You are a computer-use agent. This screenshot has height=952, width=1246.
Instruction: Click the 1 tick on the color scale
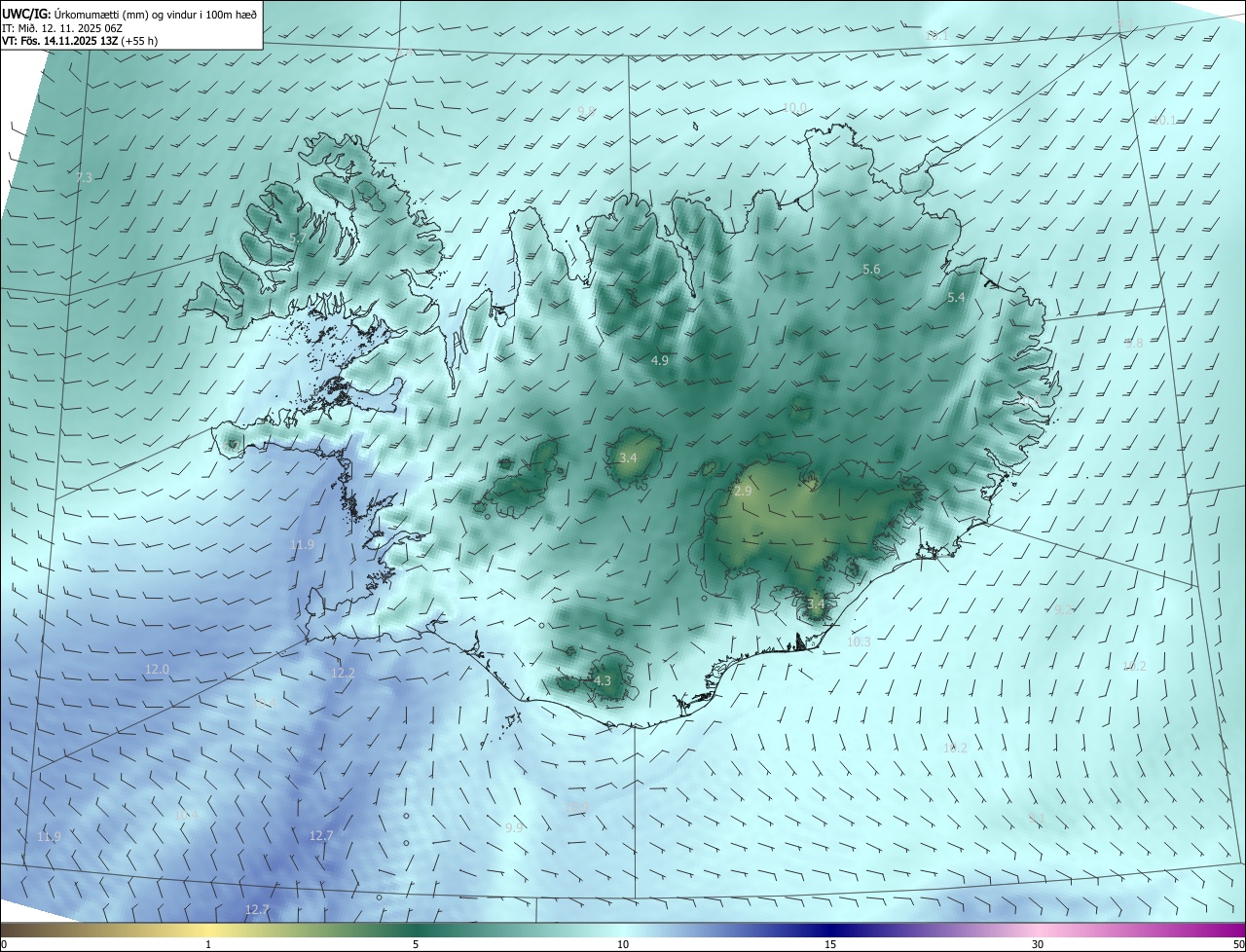pyautogui.click(x=208, y=945)
